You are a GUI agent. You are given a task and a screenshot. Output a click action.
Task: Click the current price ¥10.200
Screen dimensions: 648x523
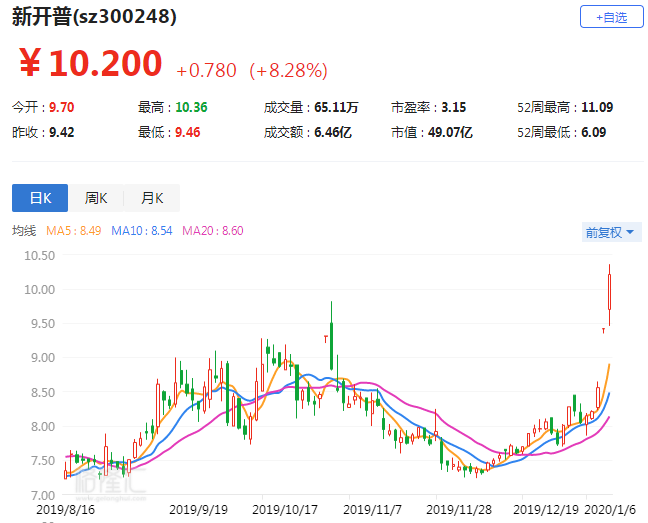coord(90,63)
